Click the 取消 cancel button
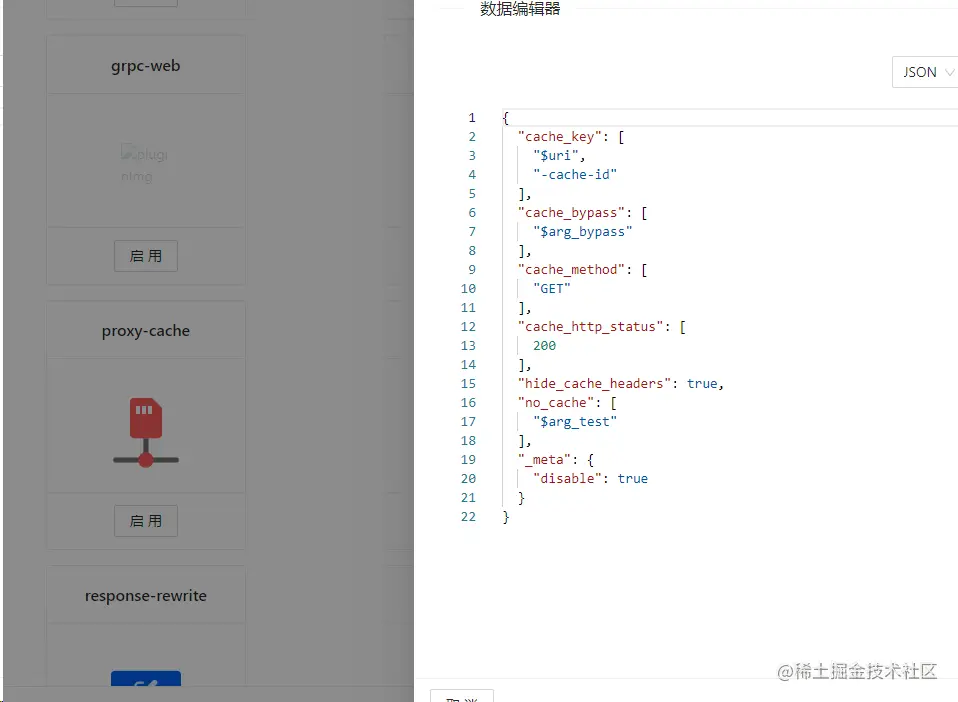Image resolution: width=958 pixels, height=702 pixels. [461, 697]
